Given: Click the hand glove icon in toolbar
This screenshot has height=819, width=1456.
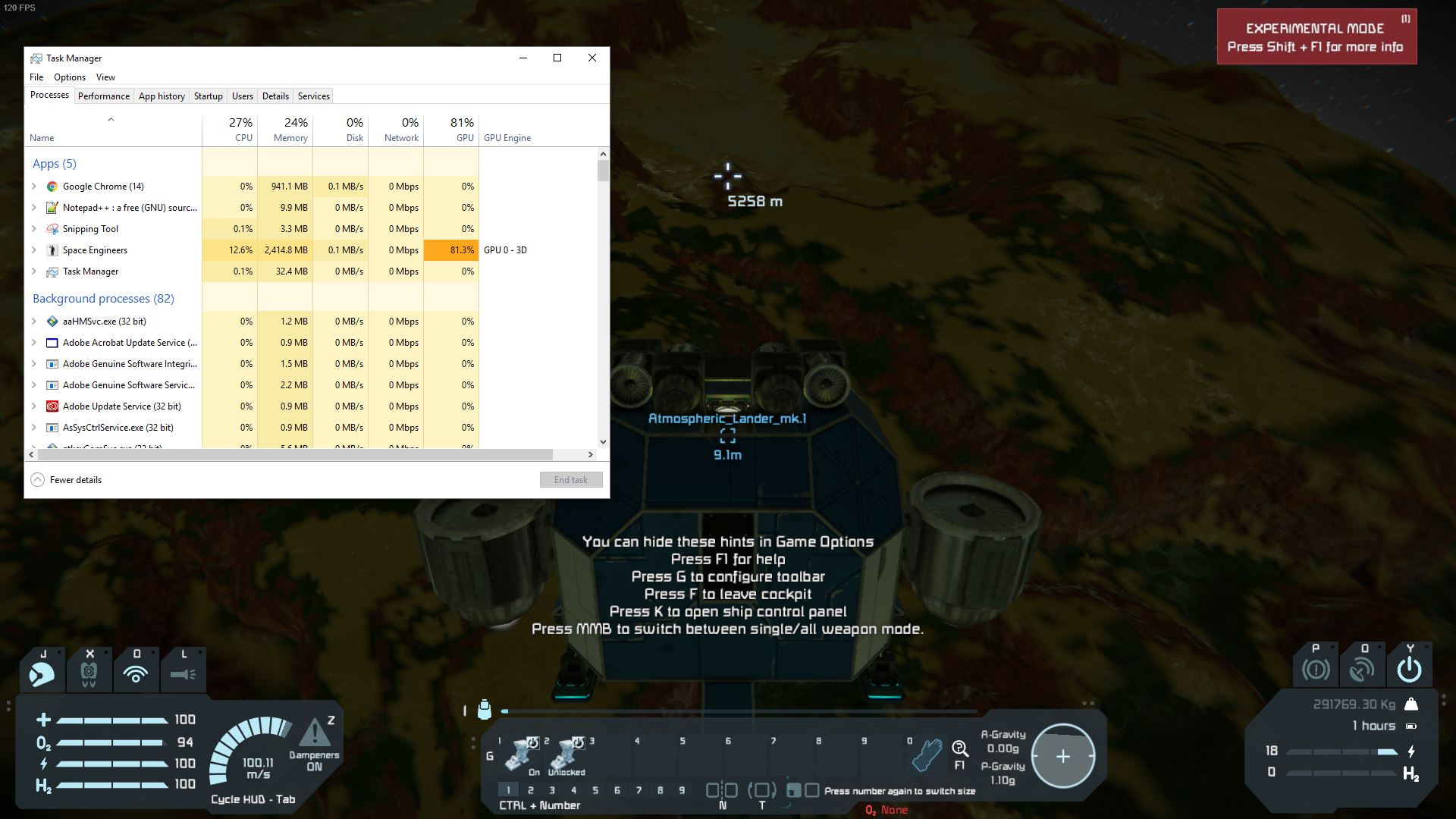Looking at the screenshot, I should 927,755.
